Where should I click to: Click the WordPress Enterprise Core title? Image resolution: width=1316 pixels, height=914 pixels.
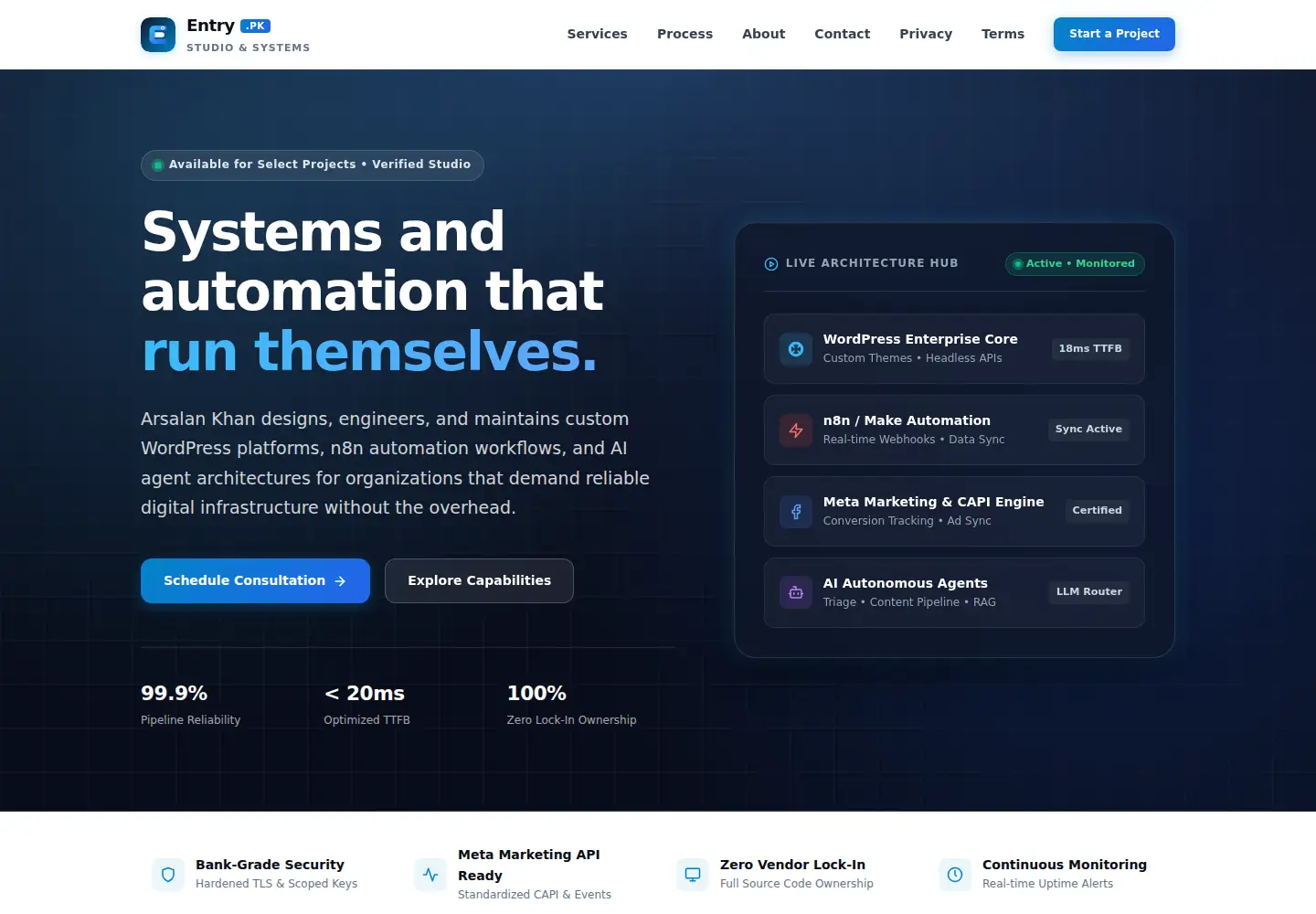tap(920, 339)
